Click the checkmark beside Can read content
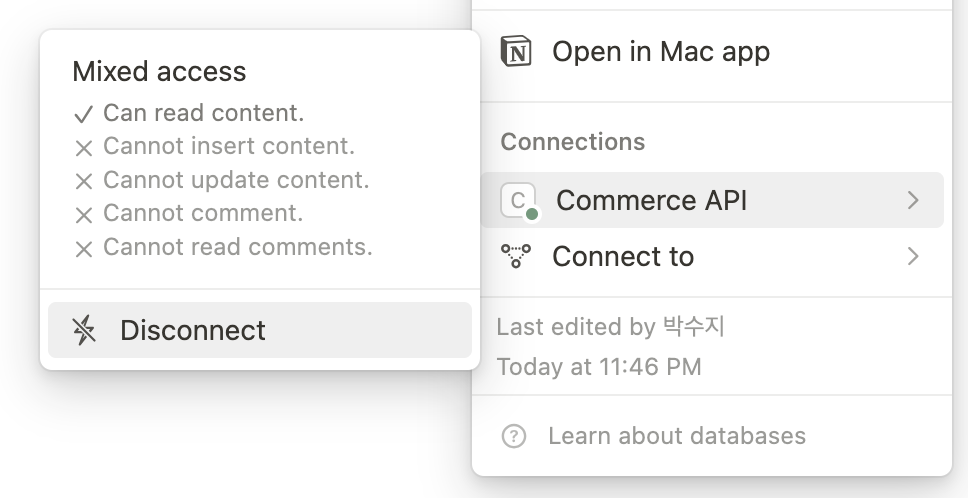The height and width of the screenshot is (498, 968). pos(84,114)
